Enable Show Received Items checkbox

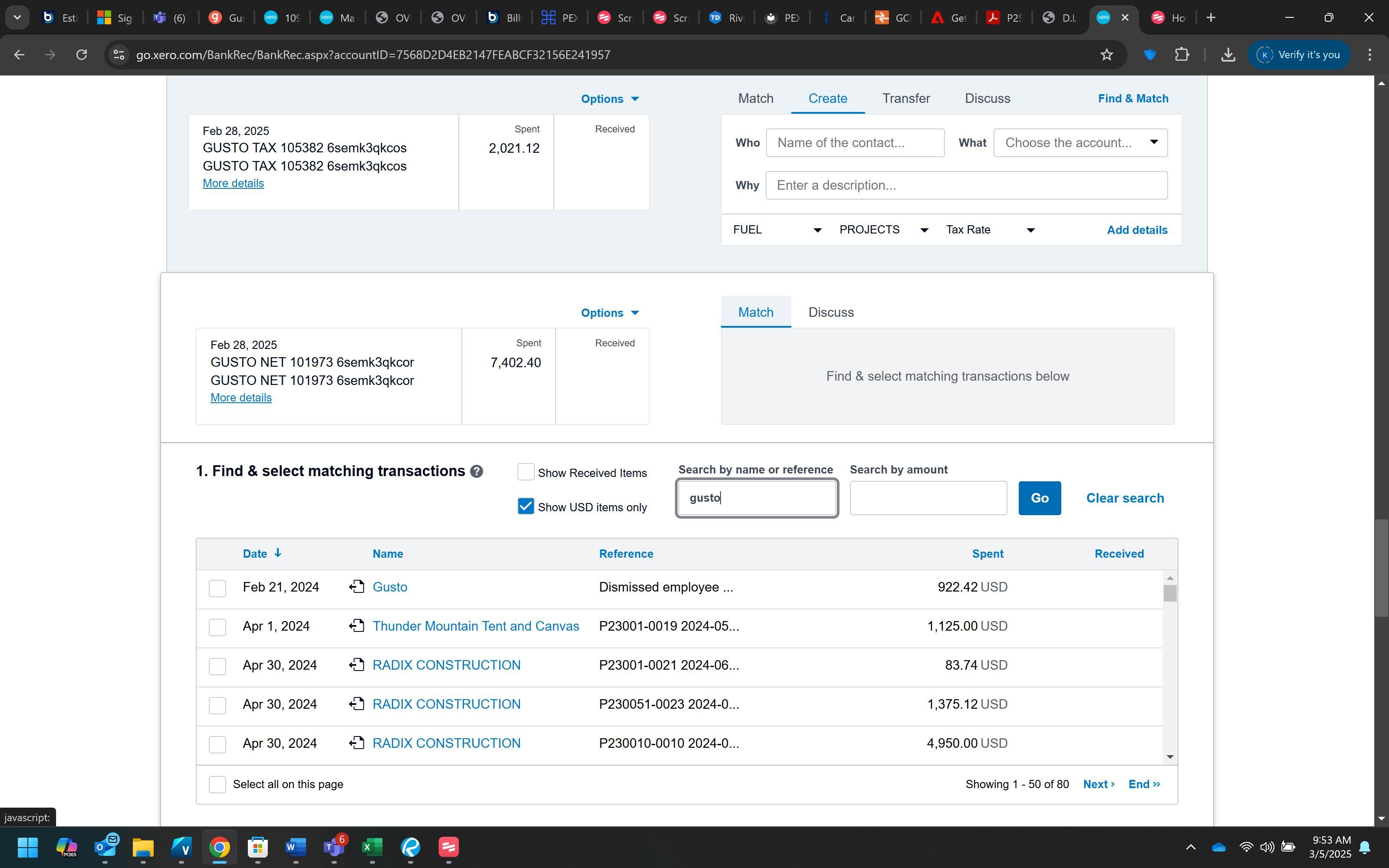[x=525, y=472]
